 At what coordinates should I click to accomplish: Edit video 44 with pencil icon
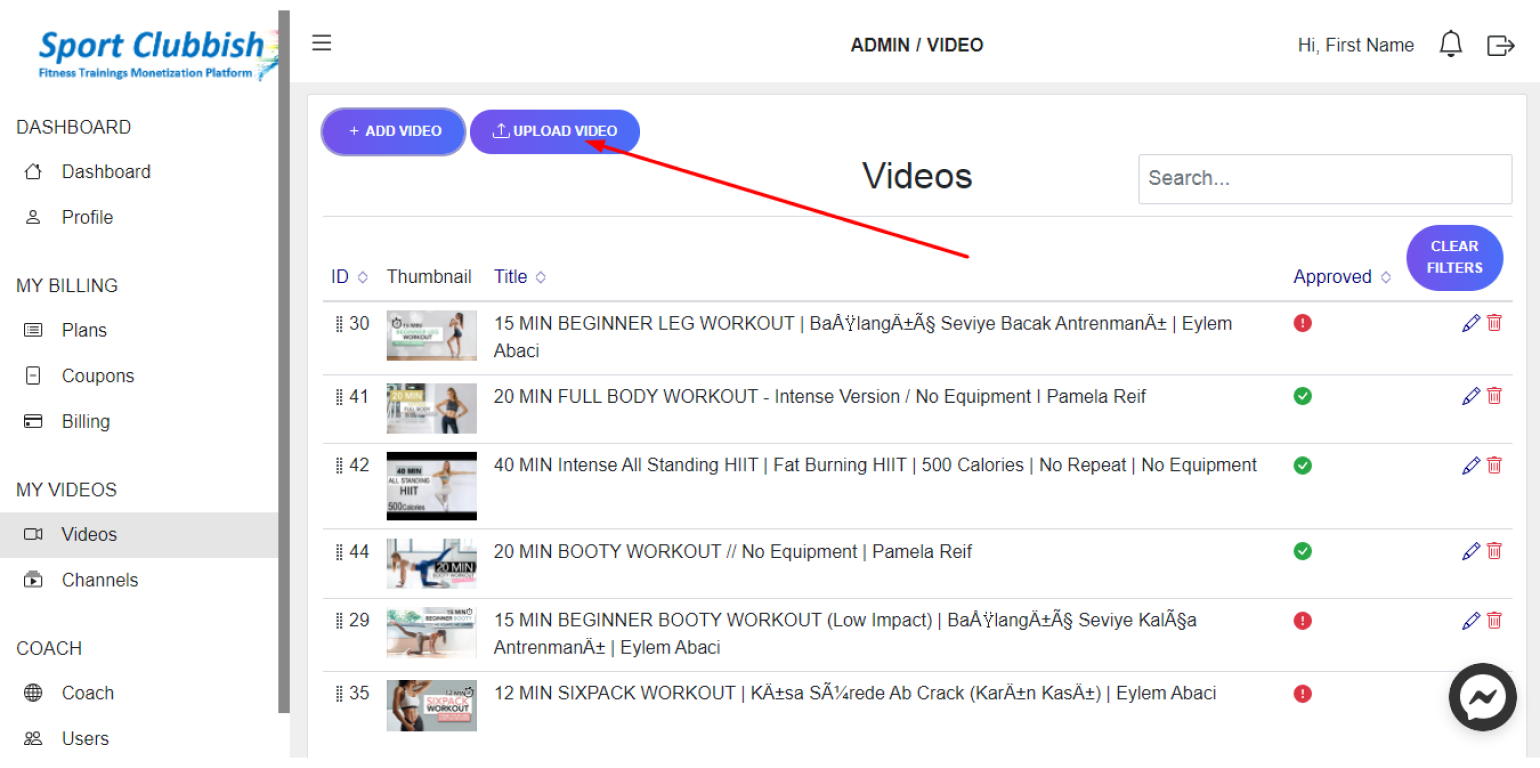click(x=1470, y=551)
